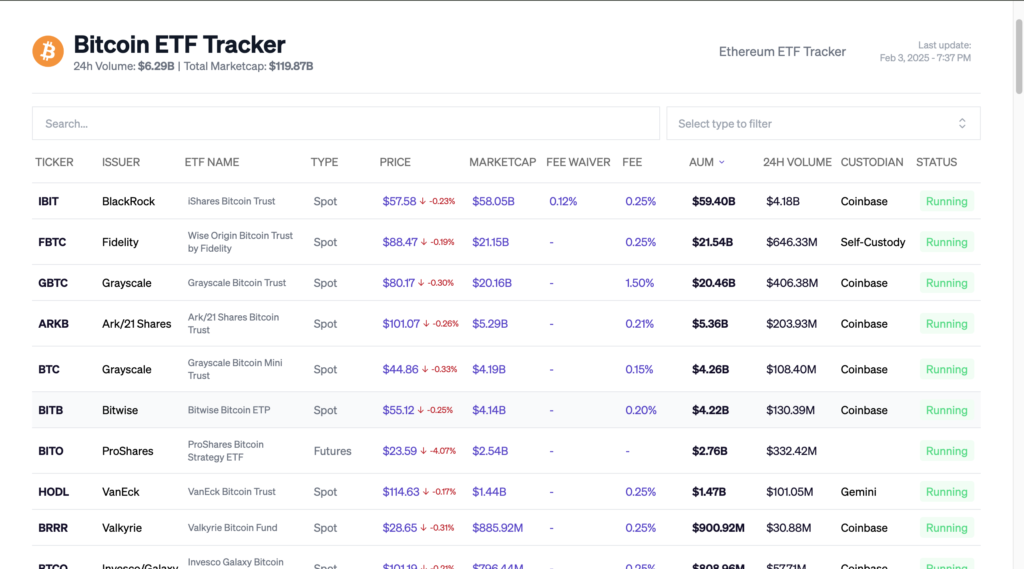1024x569 pixels.
Task: Sort by the TYPE column header
Action: coord(324,162)
